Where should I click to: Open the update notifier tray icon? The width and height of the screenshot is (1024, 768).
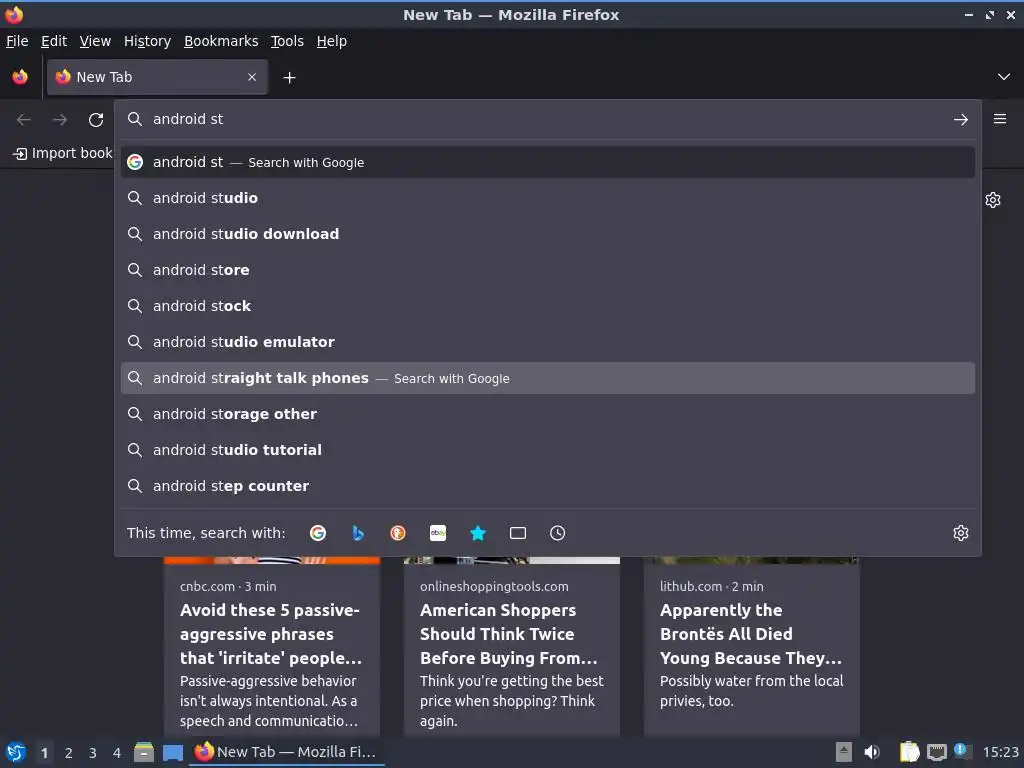tap(961, 751)
